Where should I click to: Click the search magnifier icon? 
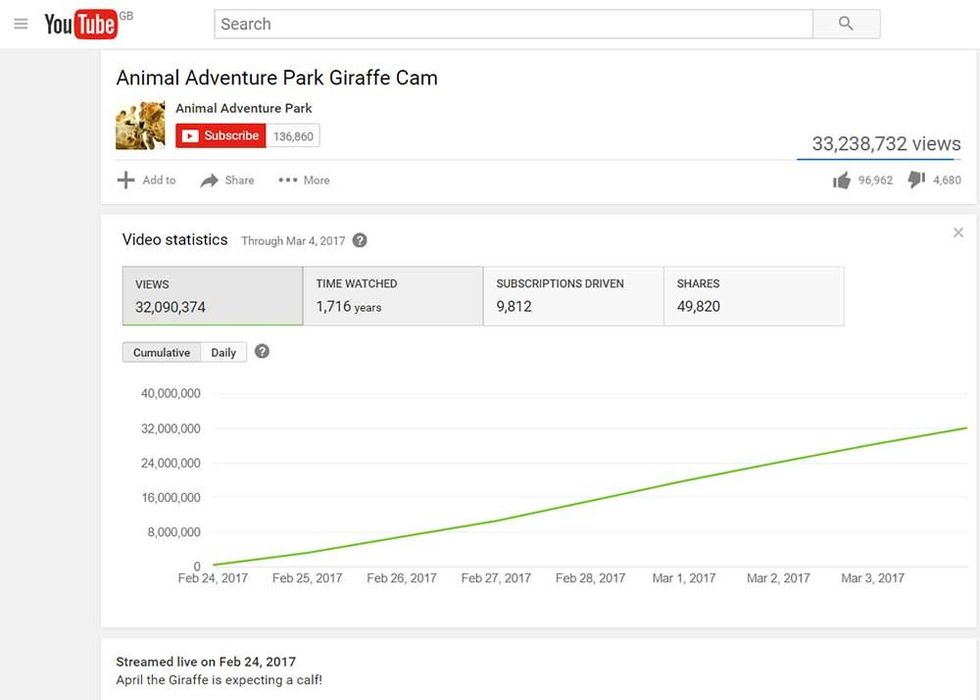click(x=845, y=23)
